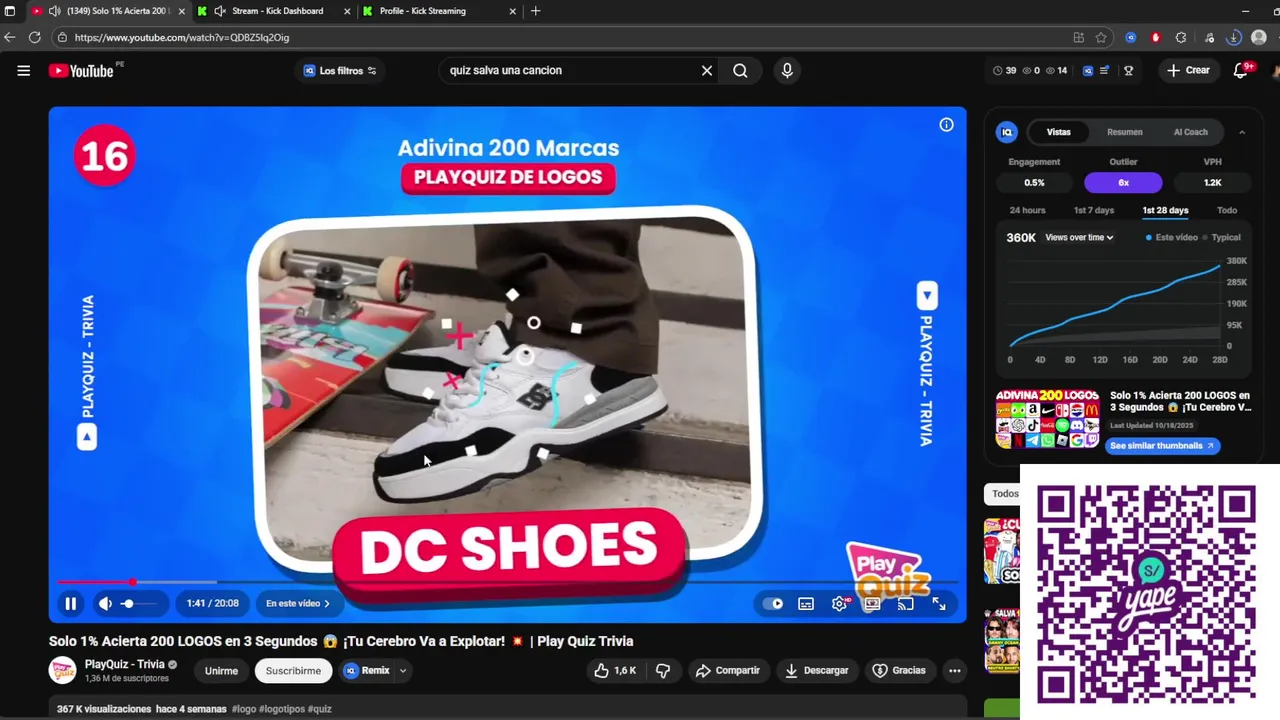Click the Unirme button
This screenshot has width=1280, height=720.
[221, 671]
